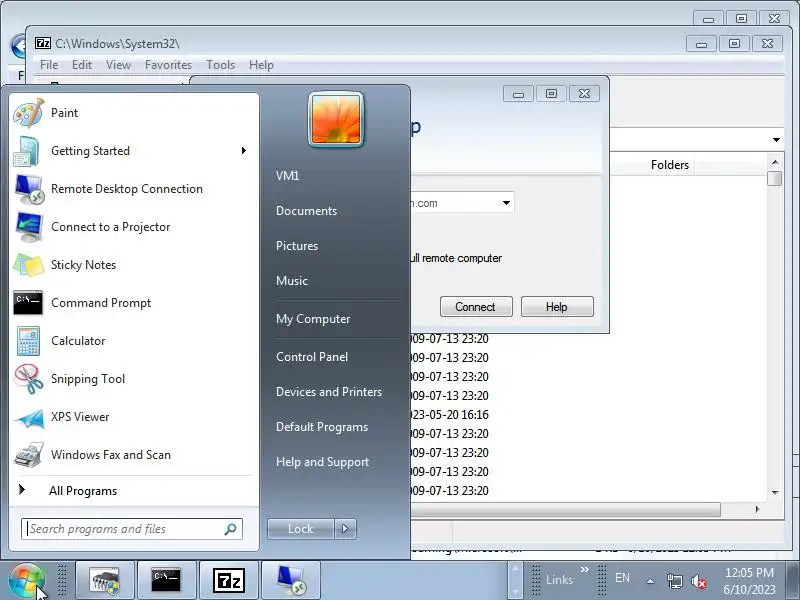This screenshot has height=600, width=800.
Task: Open File menu in 7-Zip
Action: click(x=49, y=65)
